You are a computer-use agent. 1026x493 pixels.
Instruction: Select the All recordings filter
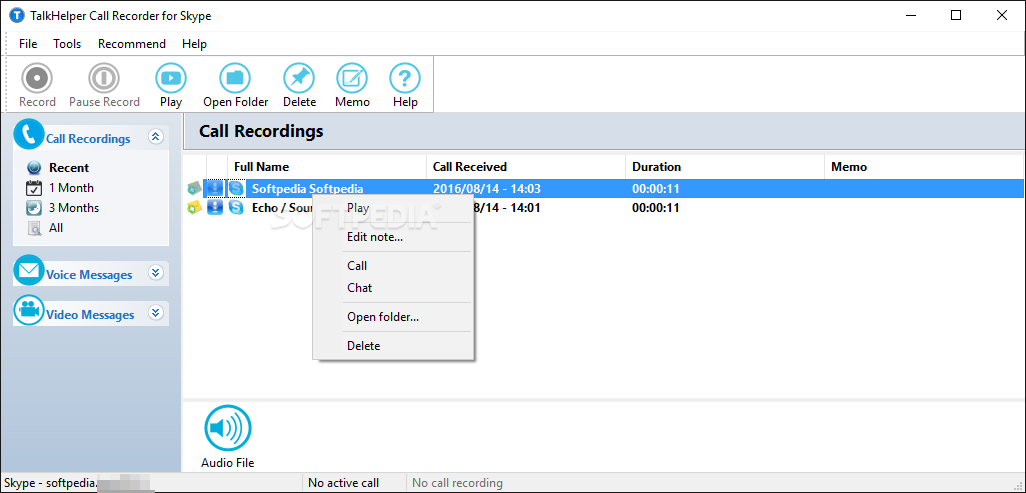[56, 228]
